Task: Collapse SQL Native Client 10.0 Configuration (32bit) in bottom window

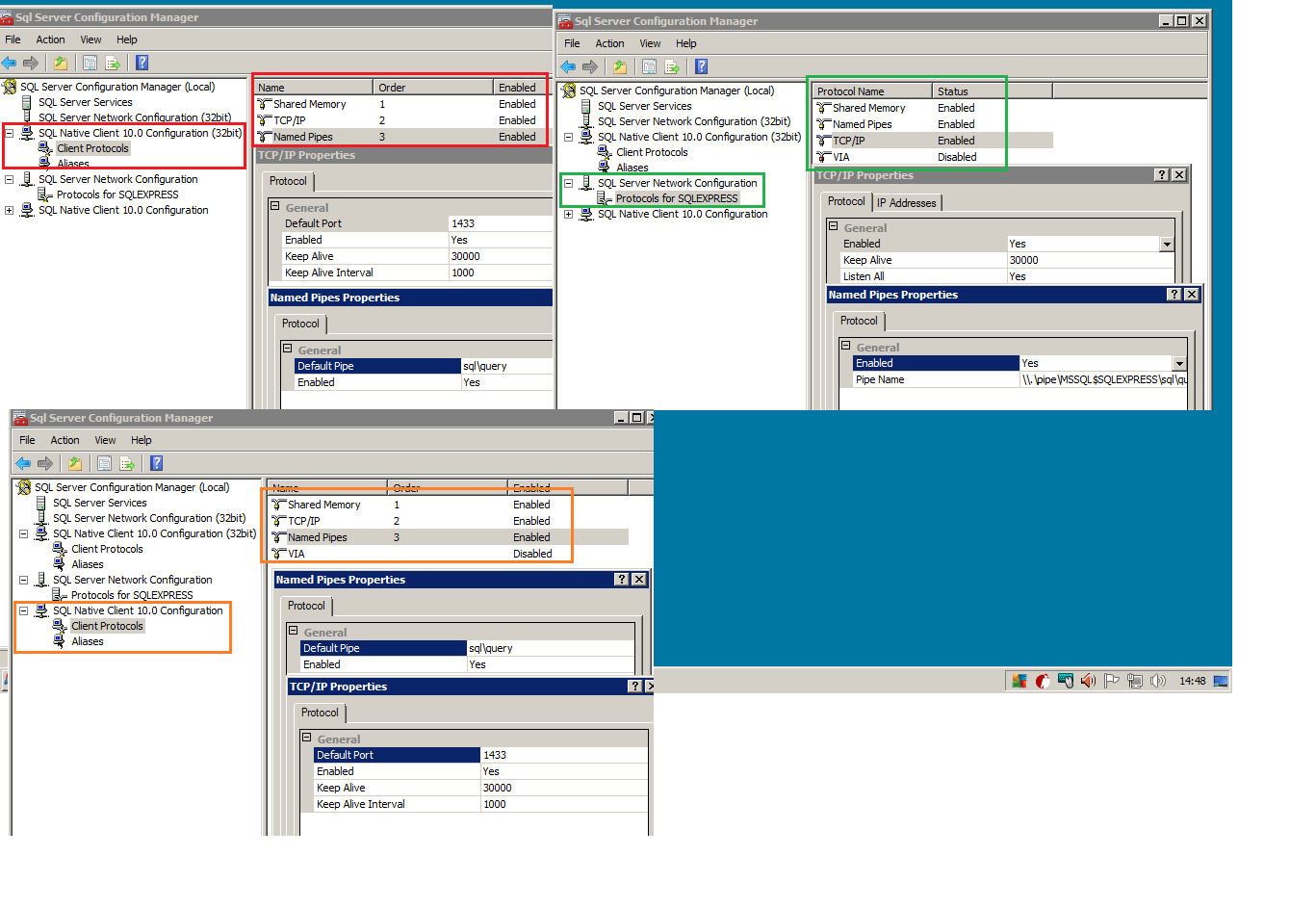Action: pos(24,533)
